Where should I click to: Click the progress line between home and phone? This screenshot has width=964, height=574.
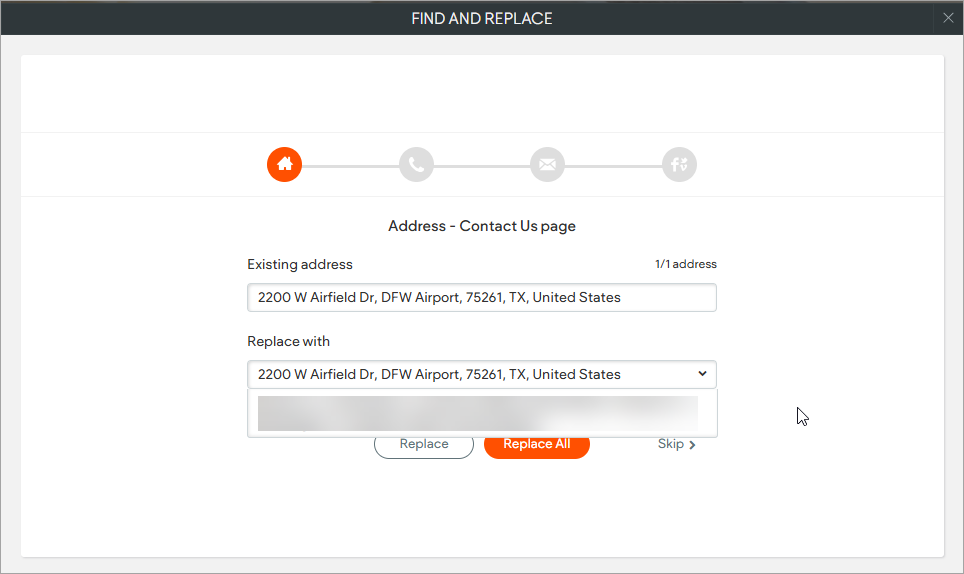[350, 165]
